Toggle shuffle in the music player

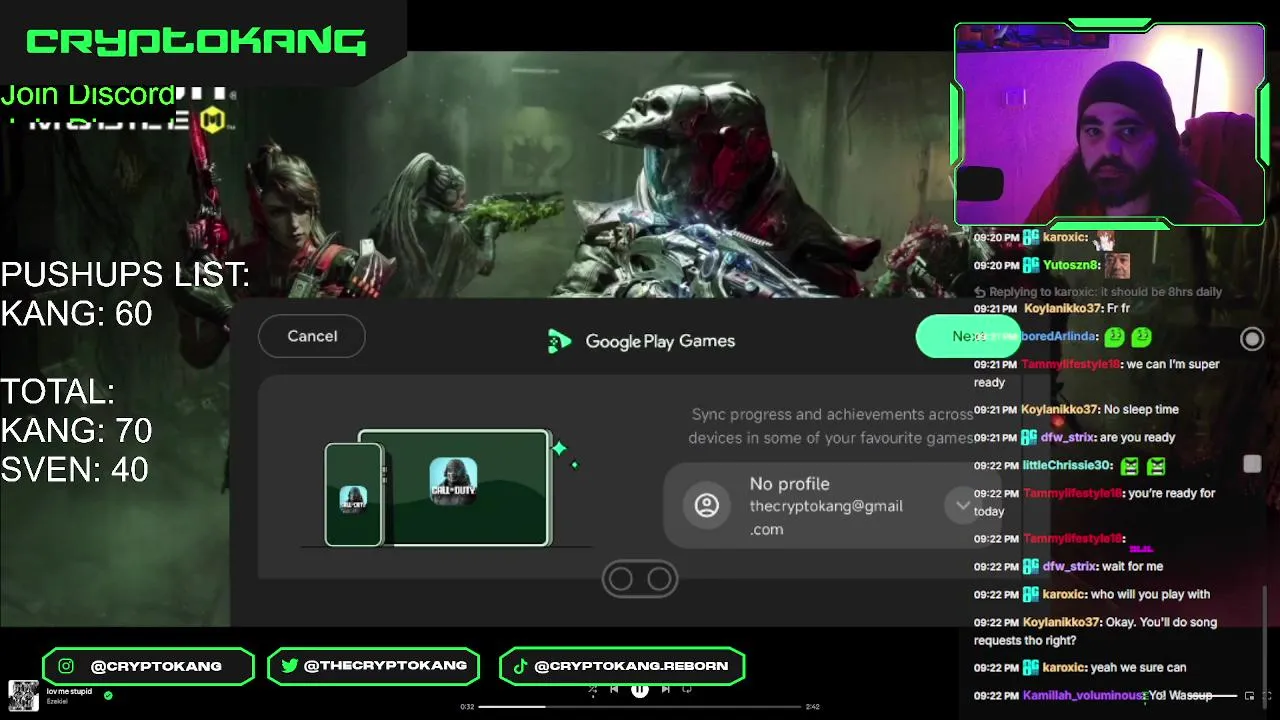[592, 689]
